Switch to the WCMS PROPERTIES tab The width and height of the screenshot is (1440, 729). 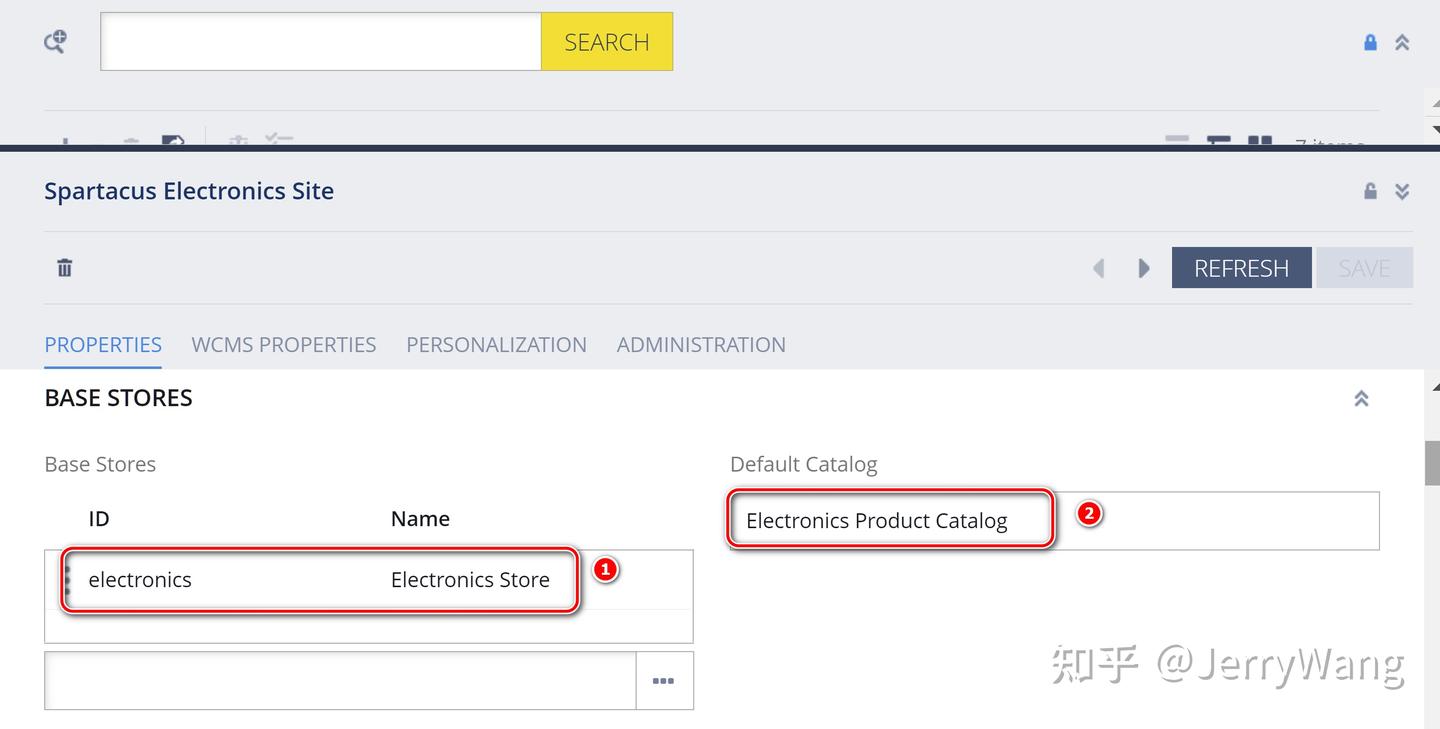coord(284,345)
